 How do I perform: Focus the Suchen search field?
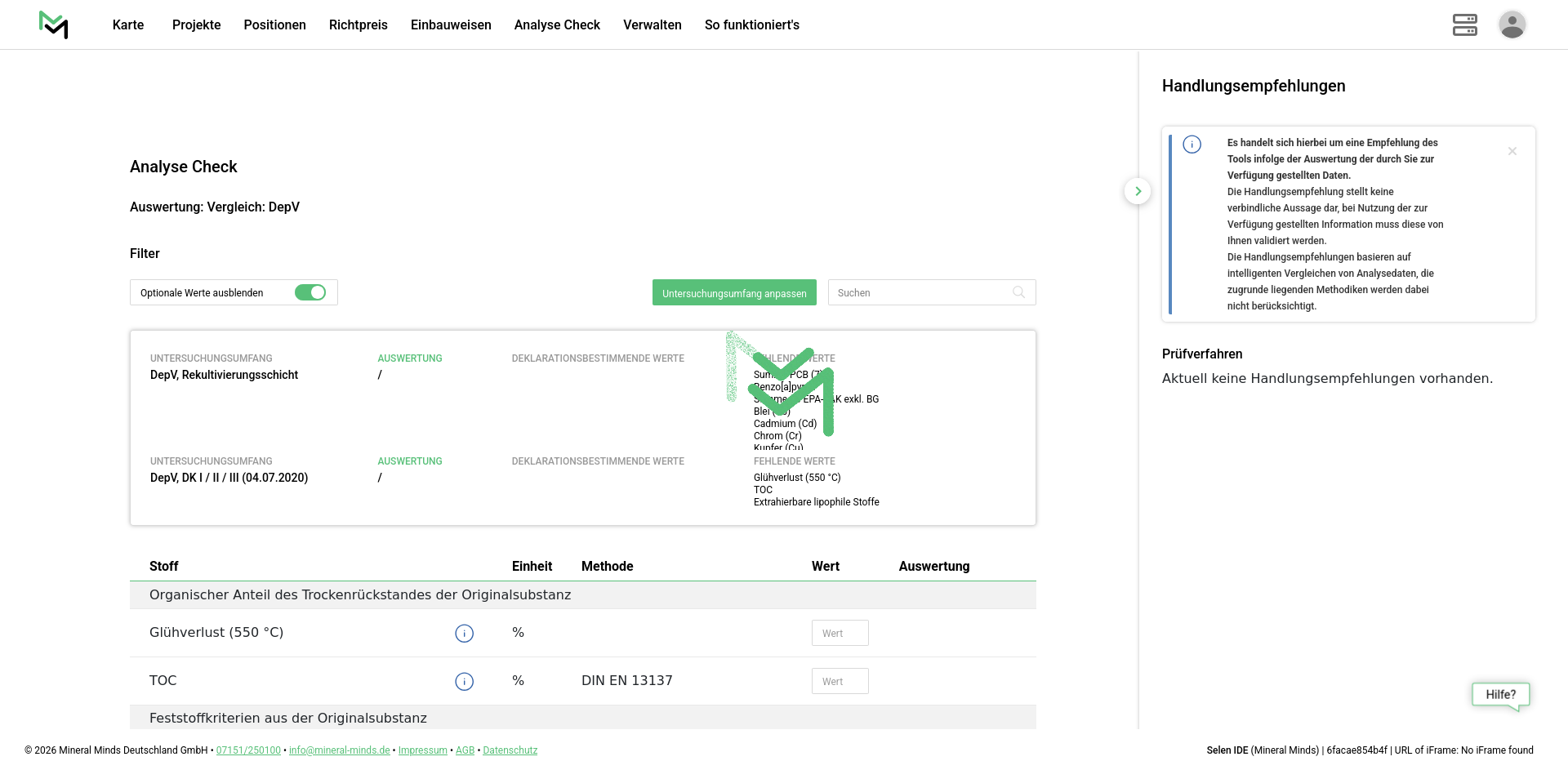[x=921, y=292]
